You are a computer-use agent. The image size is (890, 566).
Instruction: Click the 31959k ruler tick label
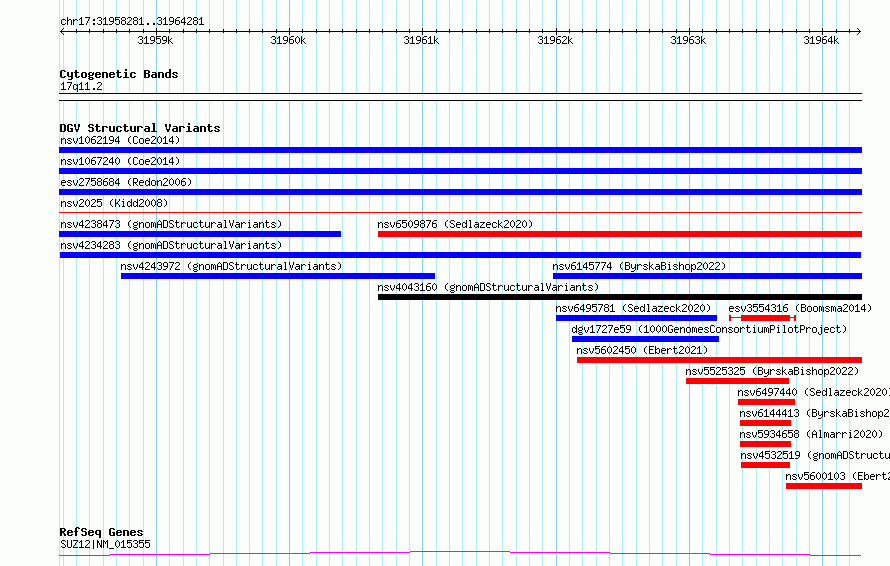155,40
